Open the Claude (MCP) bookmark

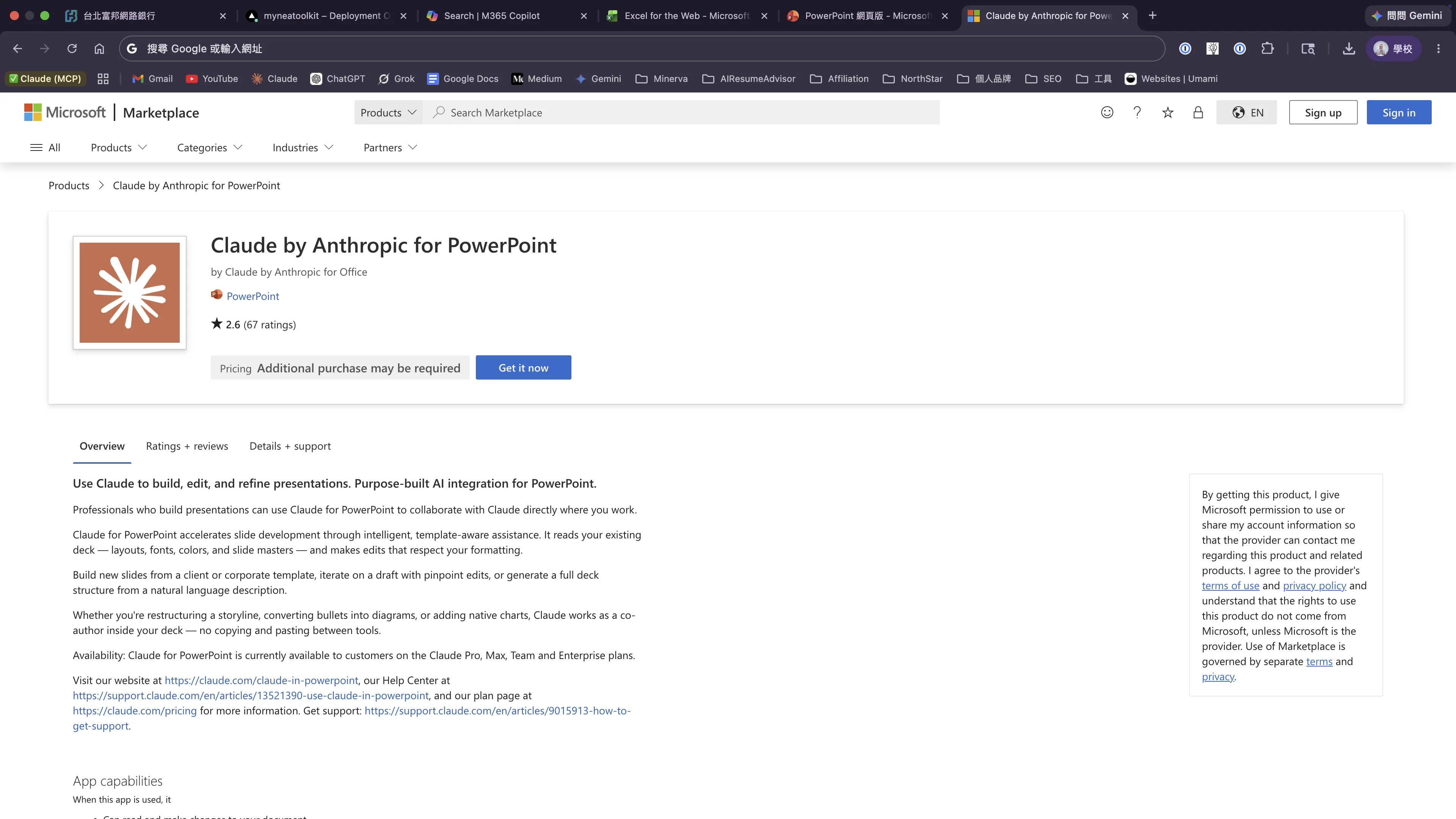tap(45, 78)
